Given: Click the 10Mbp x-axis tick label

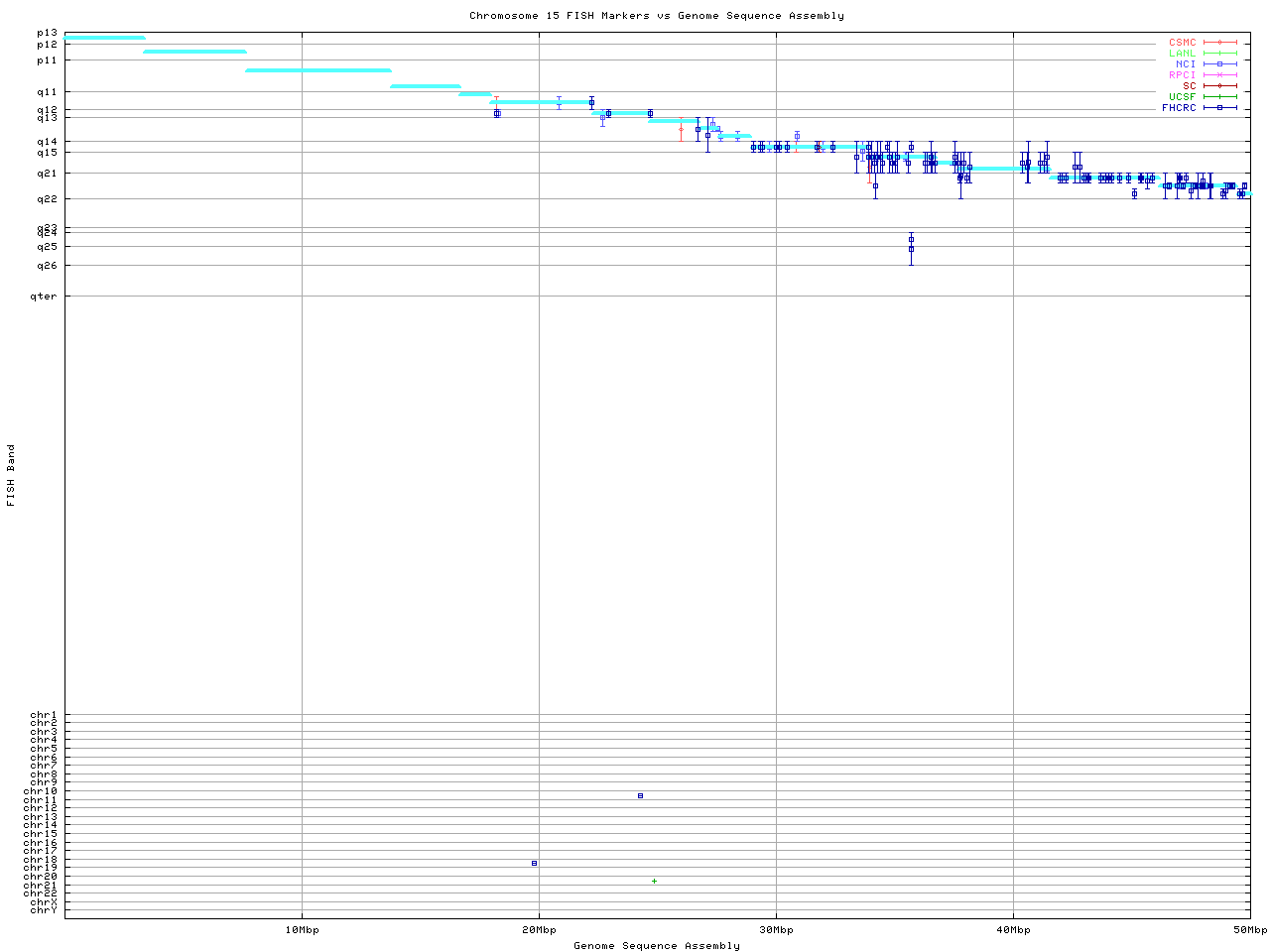Looking at the screenshot, I should pos(302,930).
